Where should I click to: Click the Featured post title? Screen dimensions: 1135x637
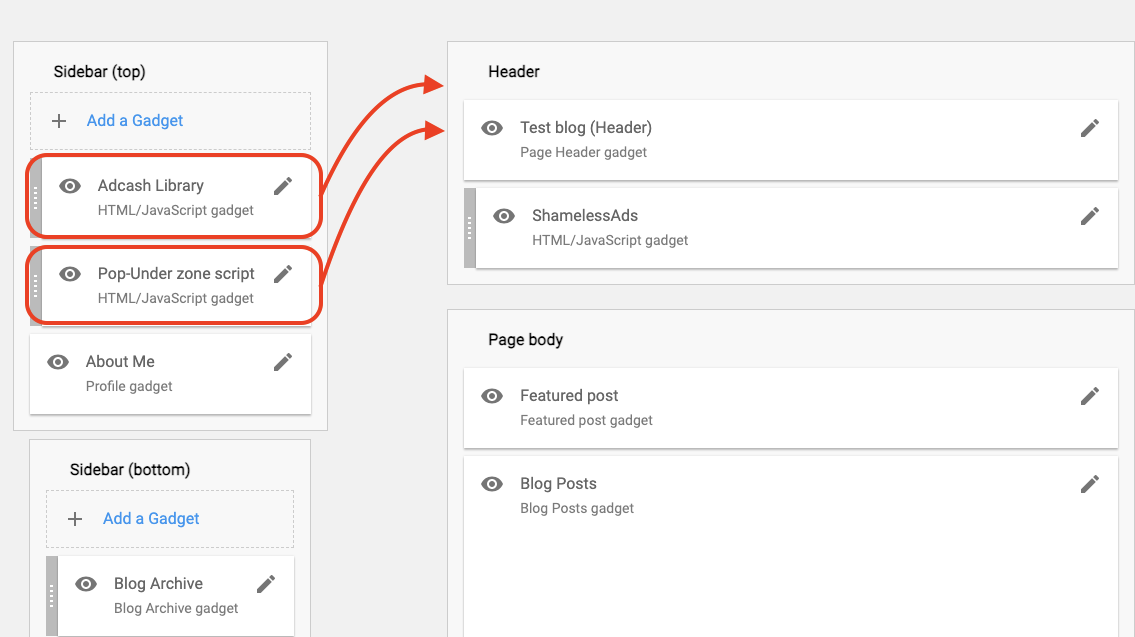coord(569,395)
